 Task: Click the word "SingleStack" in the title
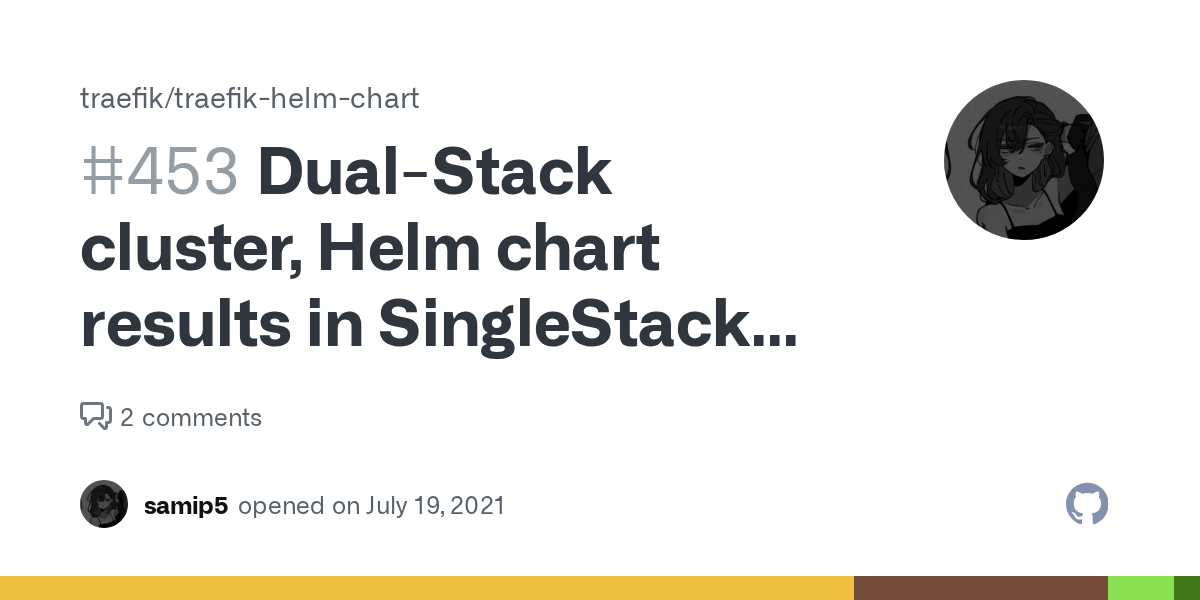[x=560, y=326]
